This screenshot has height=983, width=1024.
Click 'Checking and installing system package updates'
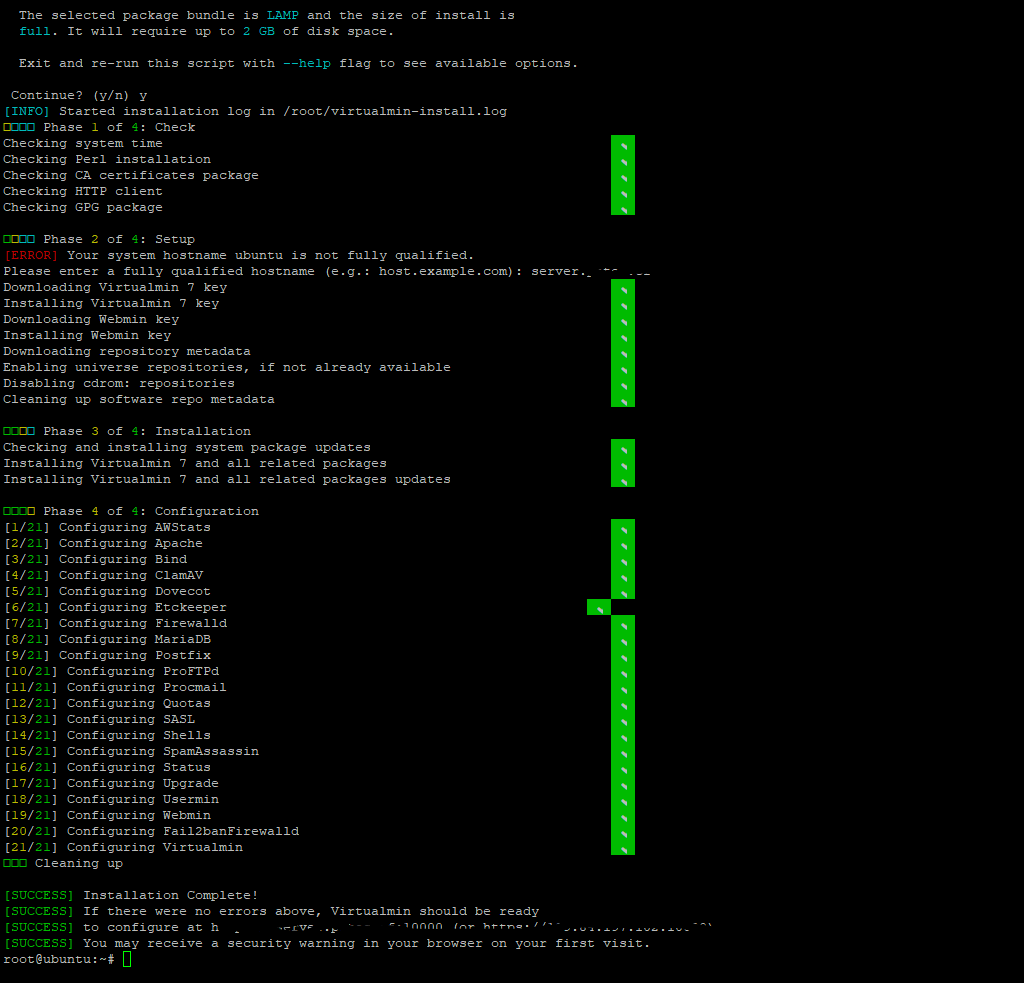[x=187, y=447]
